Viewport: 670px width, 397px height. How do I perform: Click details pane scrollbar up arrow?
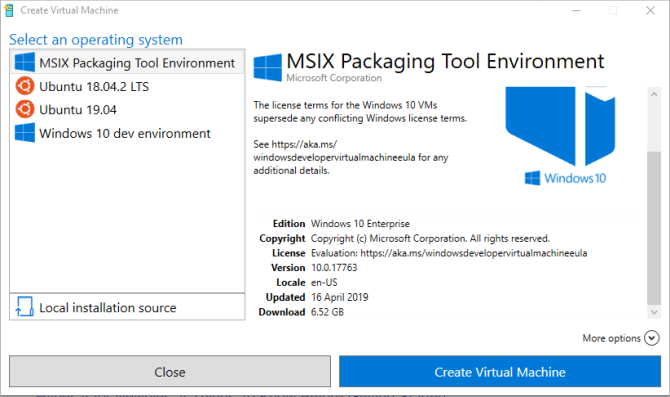[654, 94]
